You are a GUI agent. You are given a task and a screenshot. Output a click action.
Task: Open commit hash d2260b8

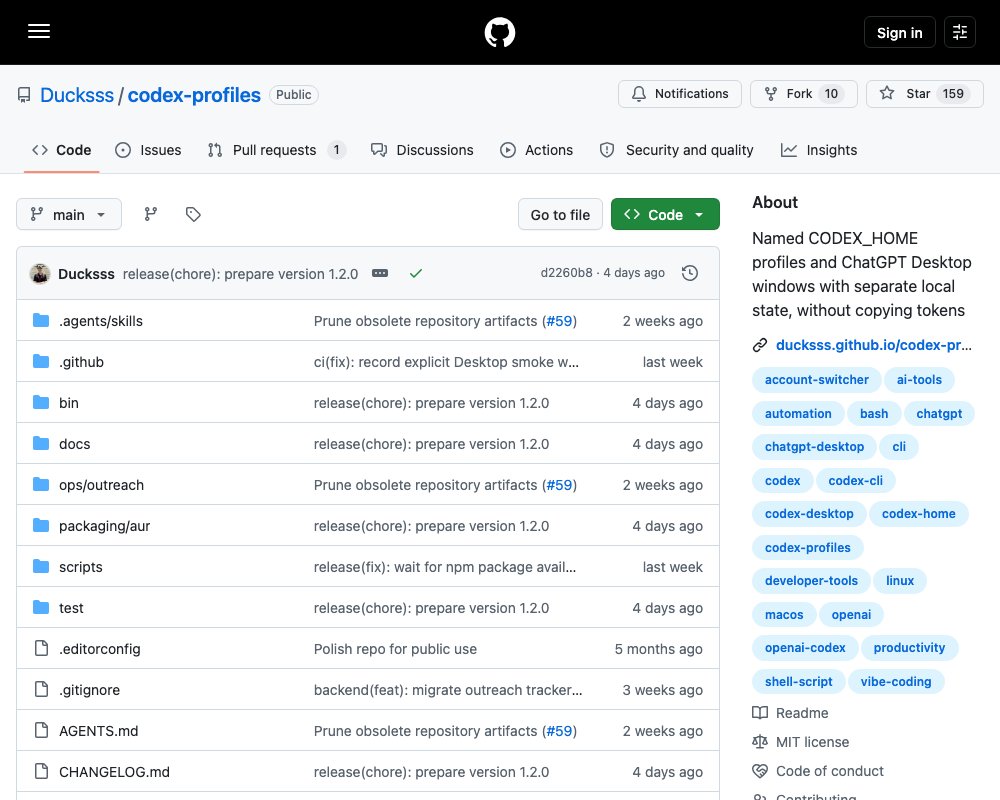click(566, 273)
